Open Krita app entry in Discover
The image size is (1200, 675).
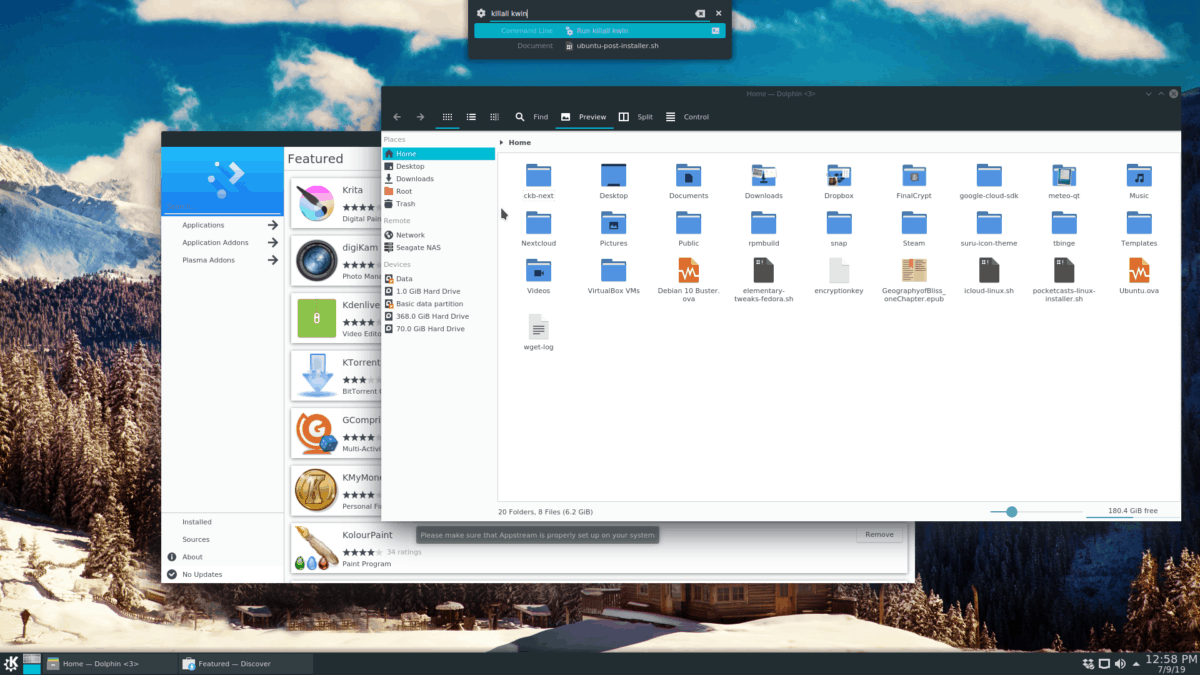(x=336, y=203)
